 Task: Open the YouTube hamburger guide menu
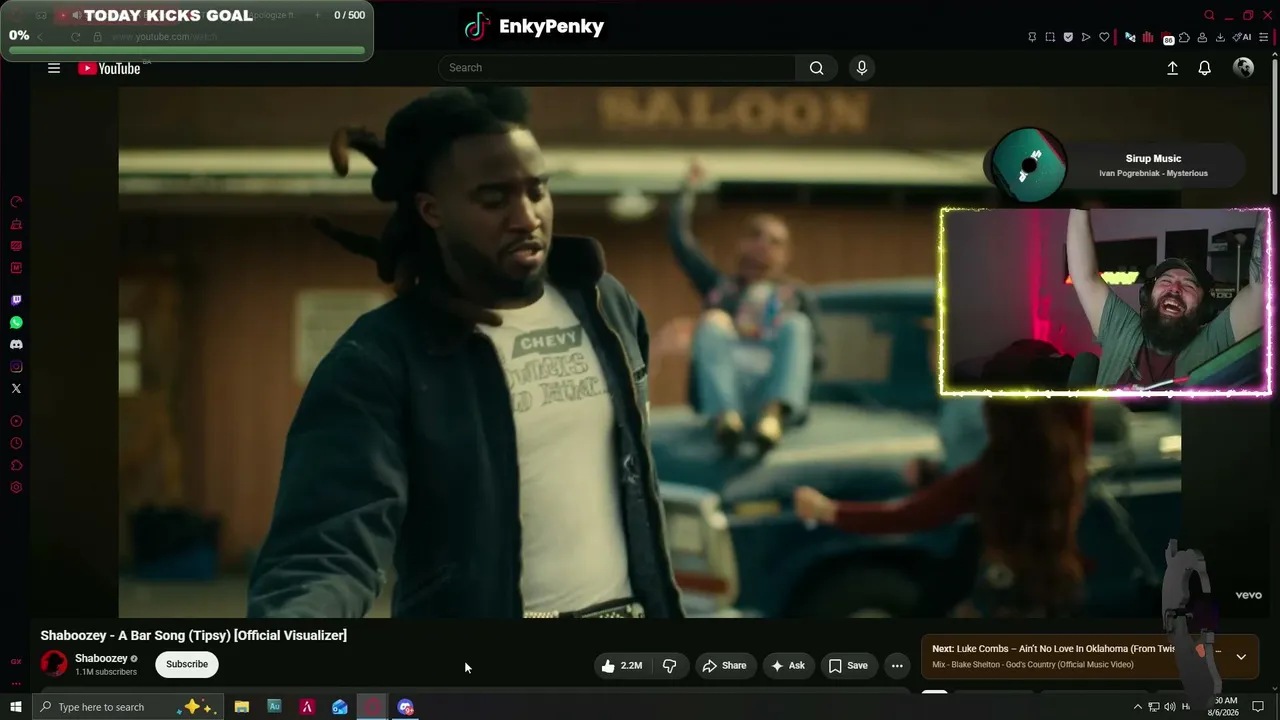click(x=54, y=68)
